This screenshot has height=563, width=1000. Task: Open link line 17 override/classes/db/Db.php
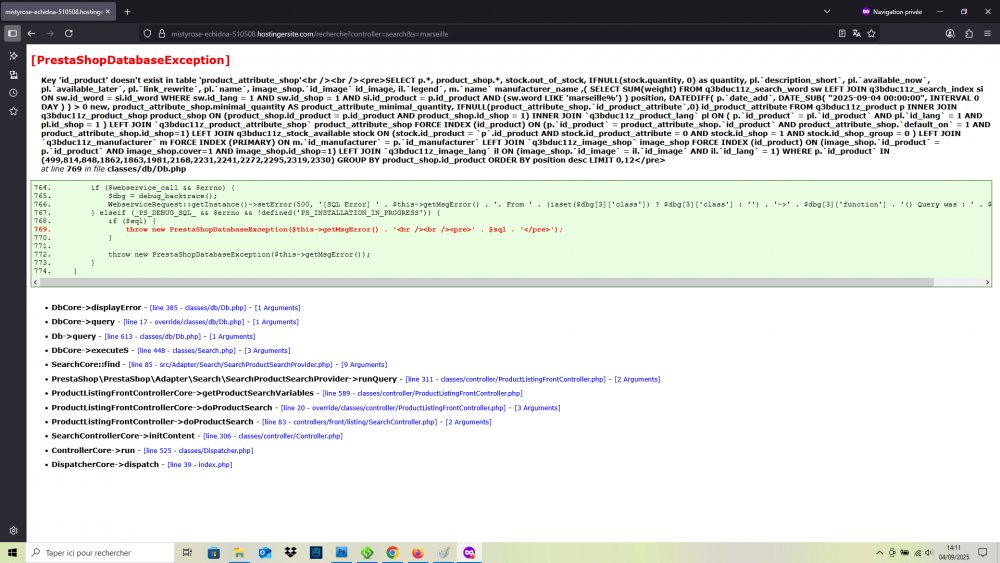click(184, 322)
